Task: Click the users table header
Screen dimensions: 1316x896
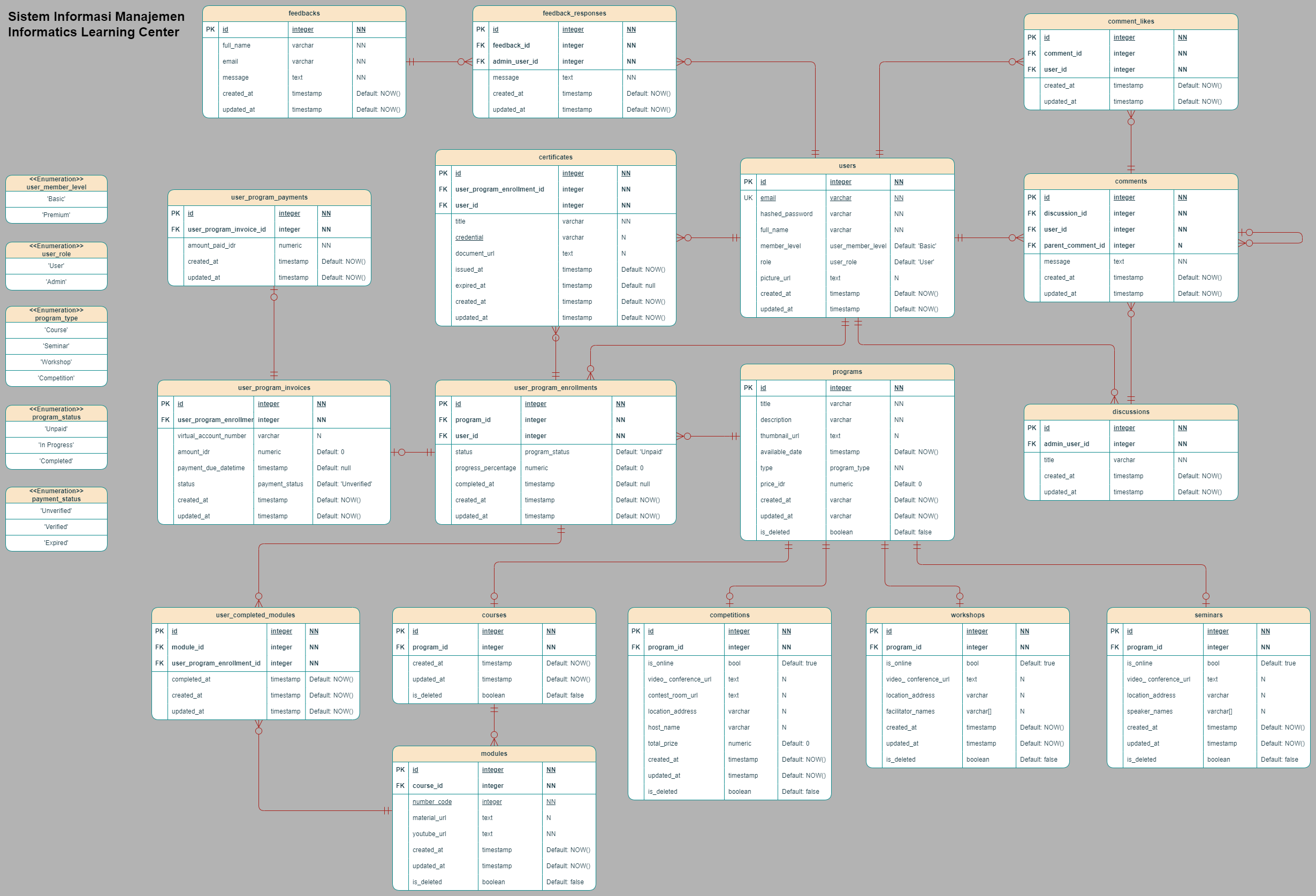Action: click(x=847, y=166)
